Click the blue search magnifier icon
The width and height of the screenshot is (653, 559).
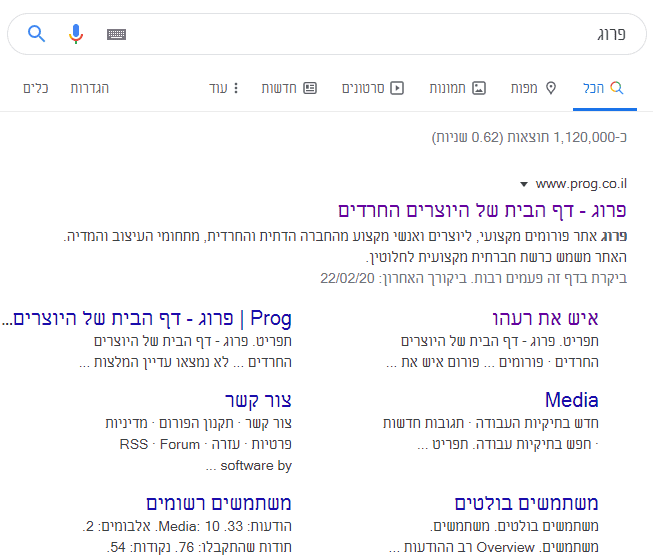tap(36, 34)
